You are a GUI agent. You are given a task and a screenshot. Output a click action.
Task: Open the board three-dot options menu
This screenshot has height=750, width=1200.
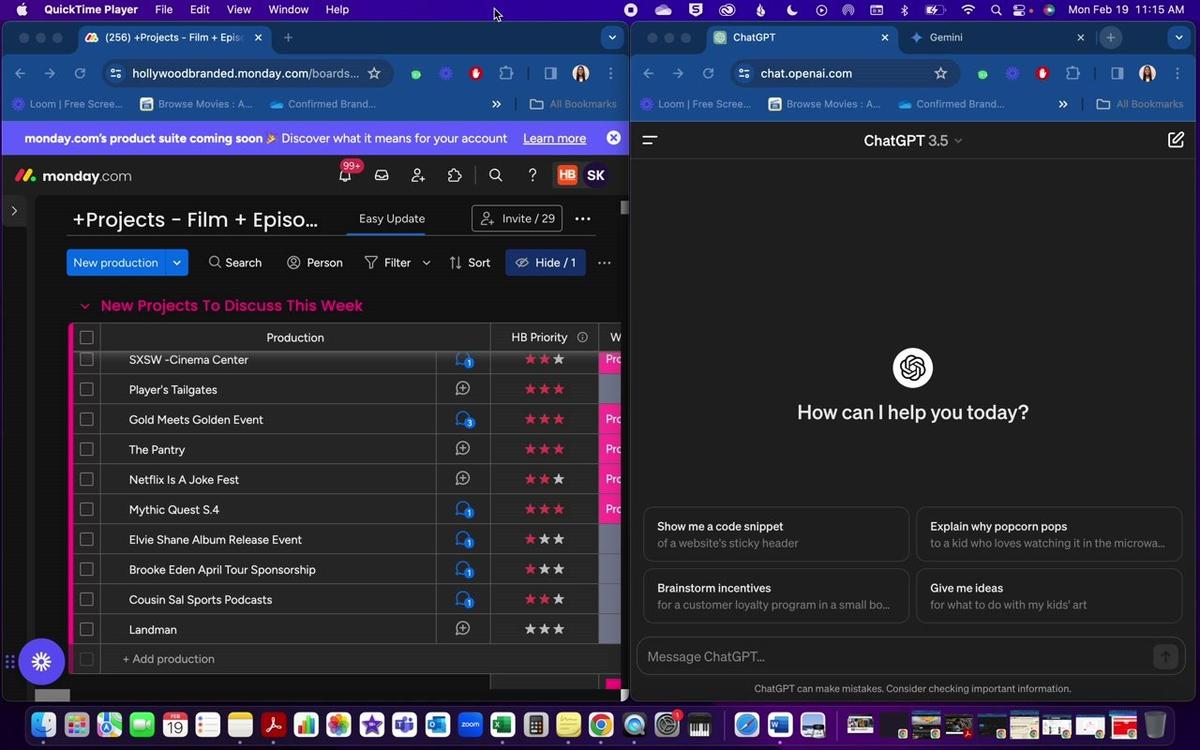coord(583,218)
